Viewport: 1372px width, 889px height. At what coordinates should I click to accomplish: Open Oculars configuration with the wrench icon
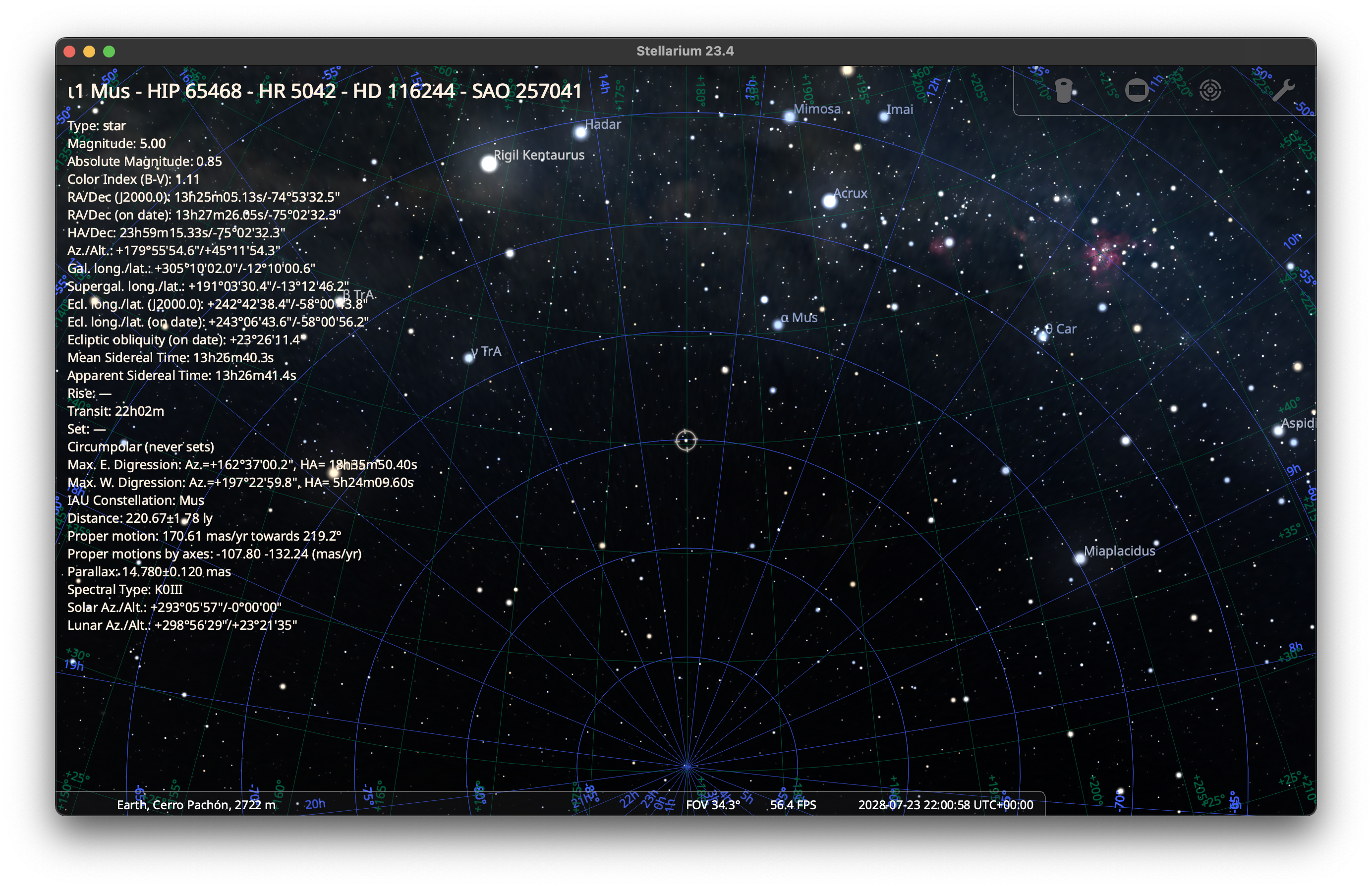click(1283, 91)
